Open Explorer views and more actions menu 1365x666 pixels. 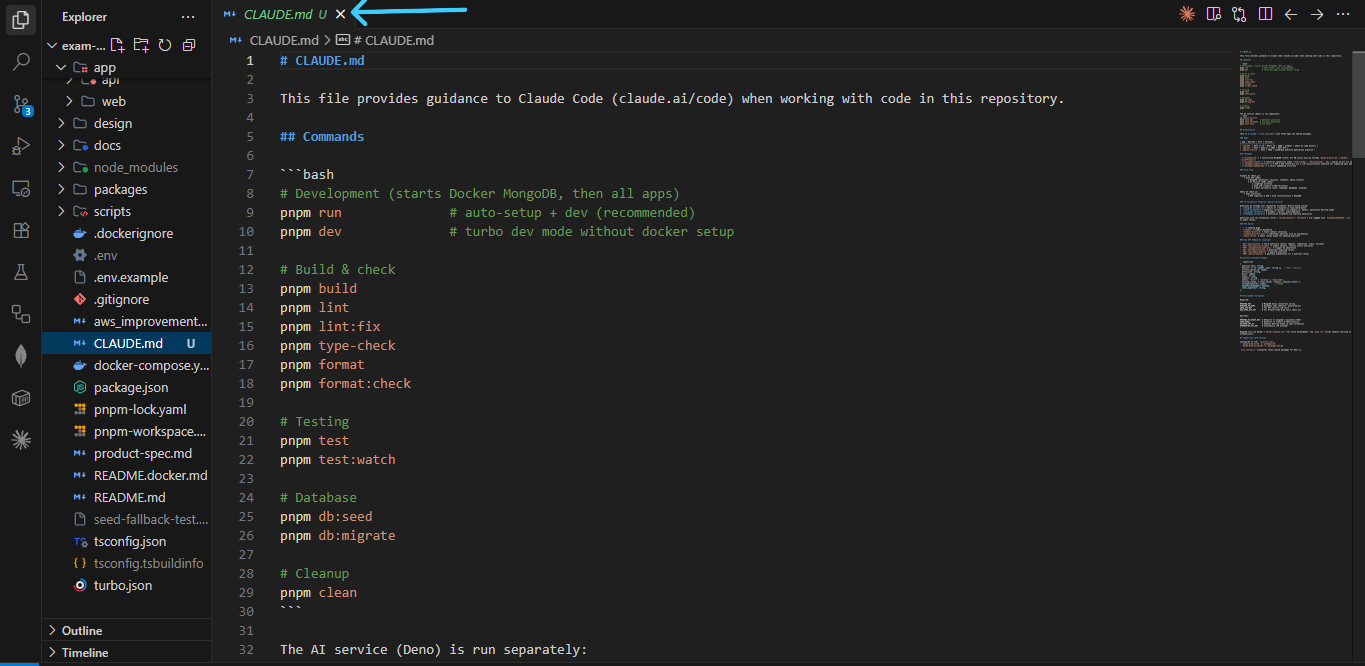[x=188, y=17]
